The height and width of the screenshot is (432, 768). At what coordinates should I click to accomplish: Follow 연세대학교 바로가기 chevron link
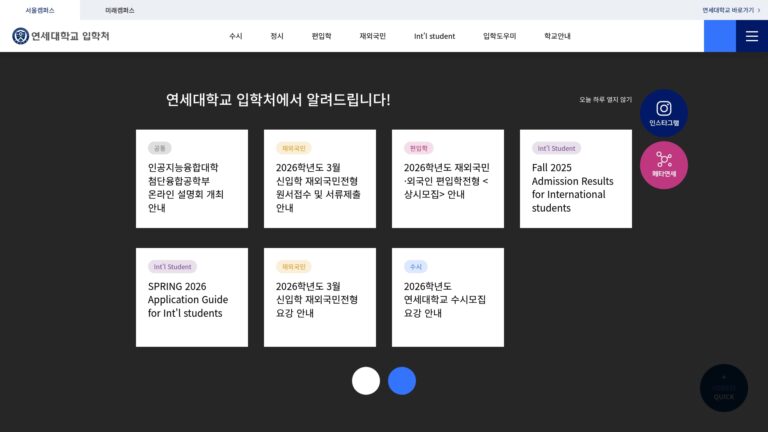point(731,10)
